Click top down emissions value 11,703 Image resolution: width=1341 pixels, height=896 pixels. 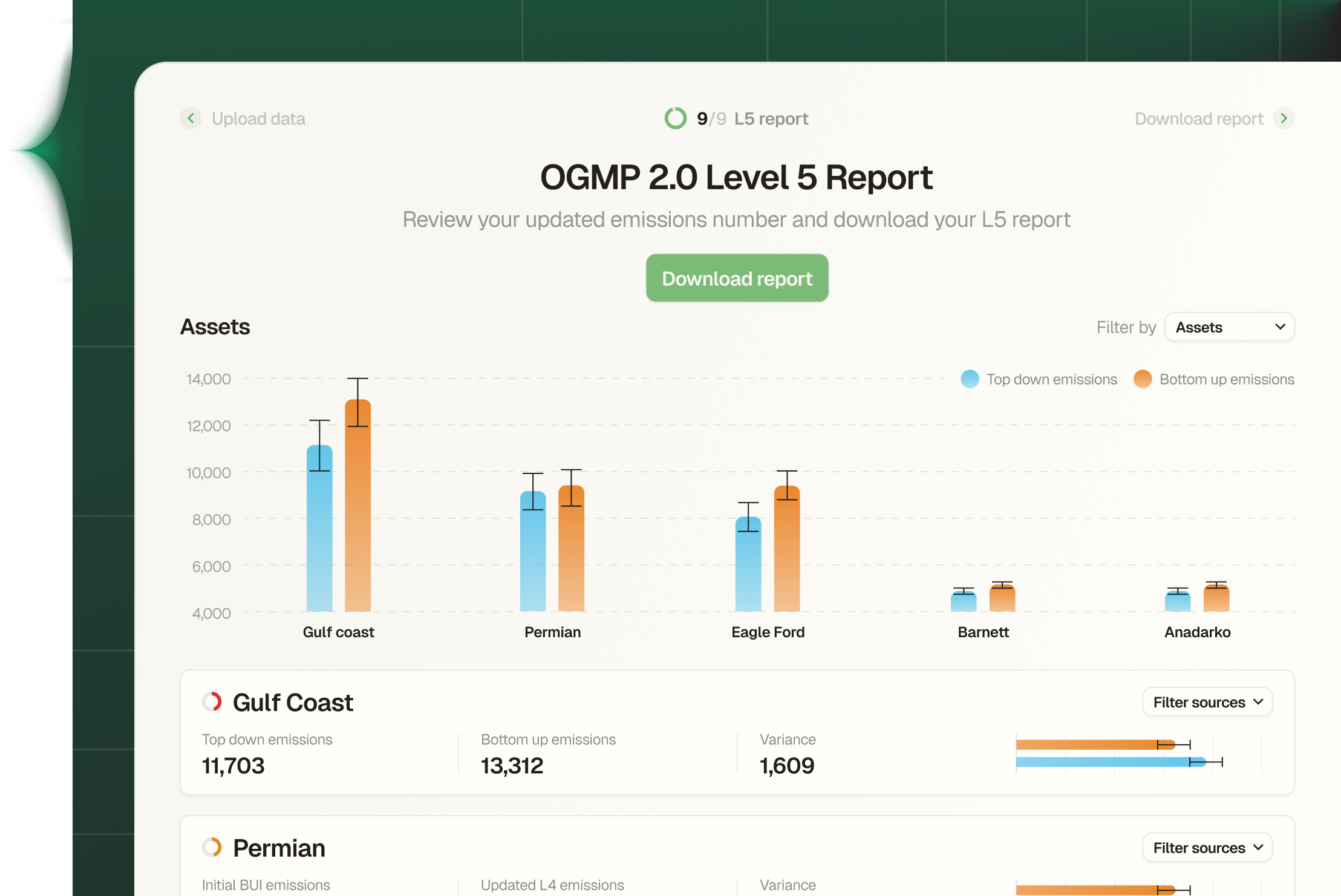(x=233, y=766)
